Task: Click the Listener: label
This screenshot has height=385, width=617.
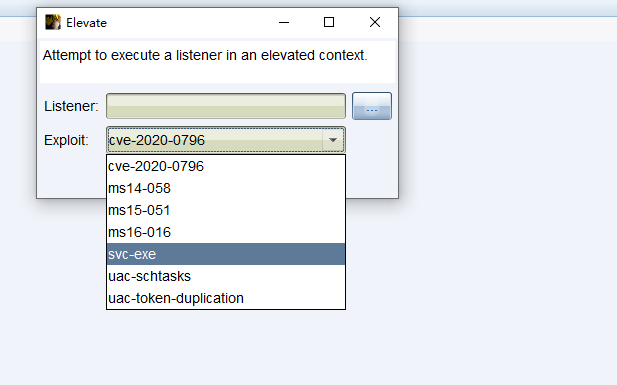Action: (71, 106)
